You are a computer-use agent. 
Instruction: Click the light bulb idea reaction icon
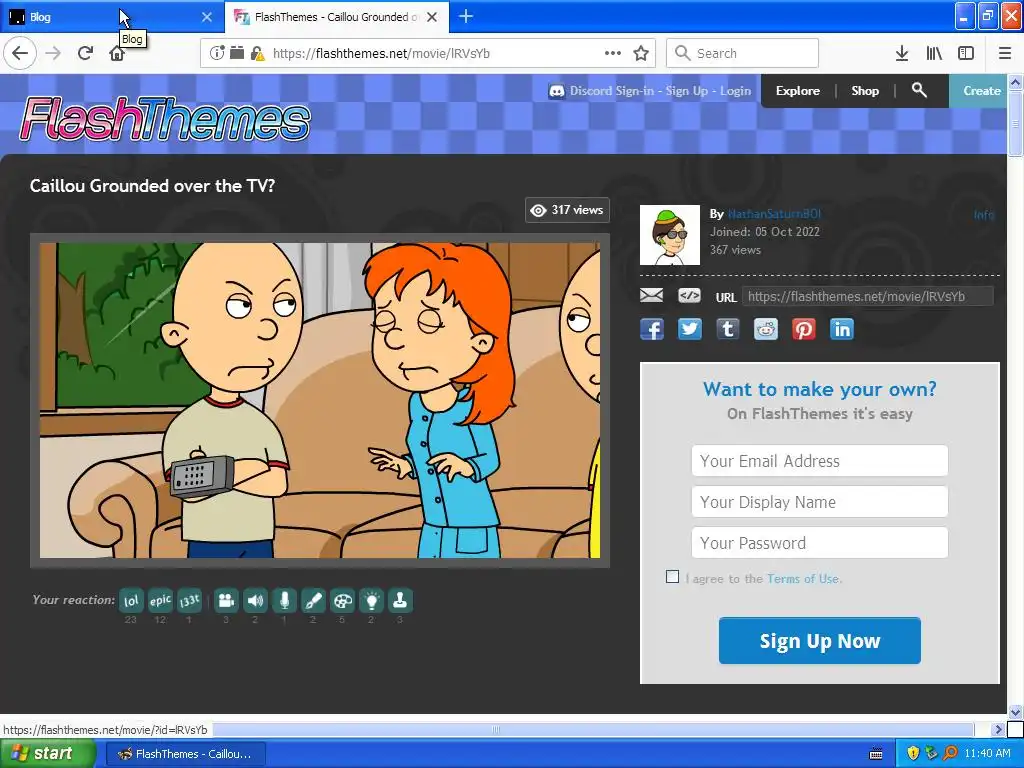(x=371, y=601)
